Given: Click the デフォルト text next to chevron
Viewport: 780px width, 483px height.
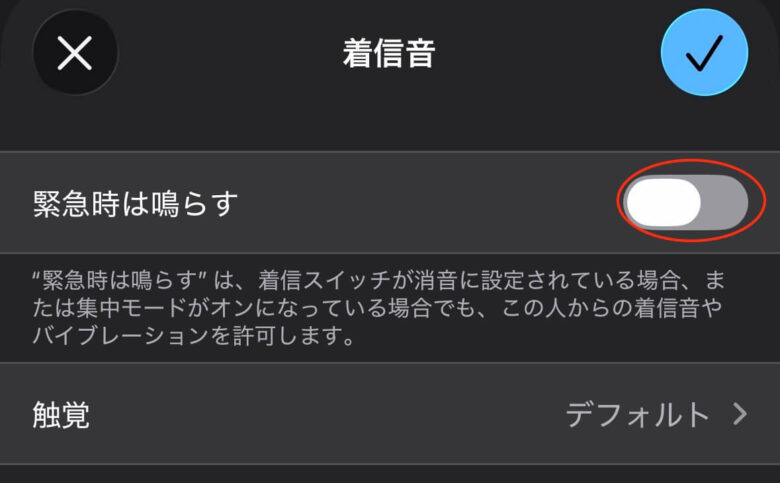Looking at the screenshot, I should pos(637,415).
